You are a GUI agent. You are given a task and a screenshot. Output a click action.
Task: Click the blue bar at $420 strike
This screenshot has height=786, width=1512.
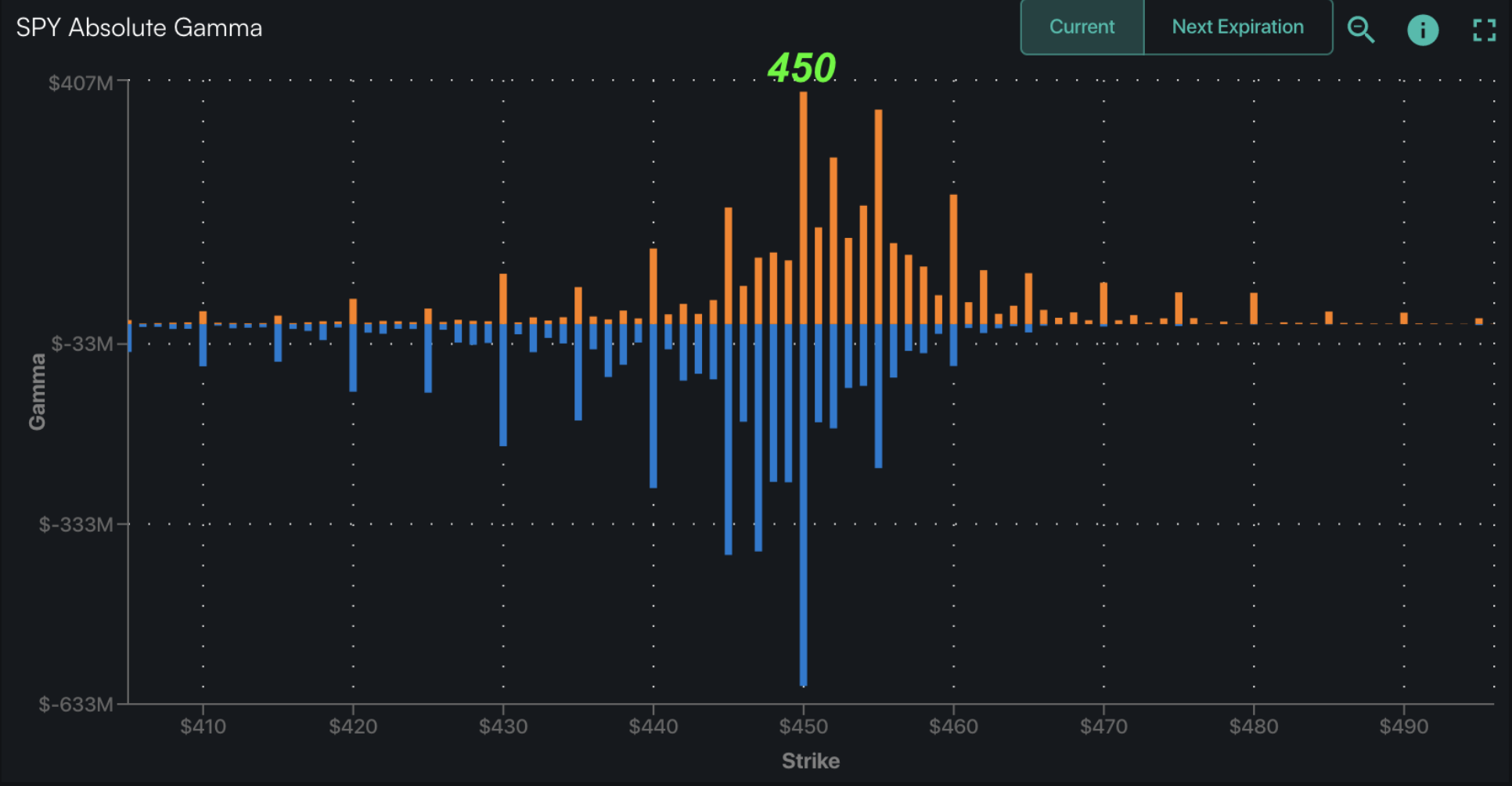353,358
